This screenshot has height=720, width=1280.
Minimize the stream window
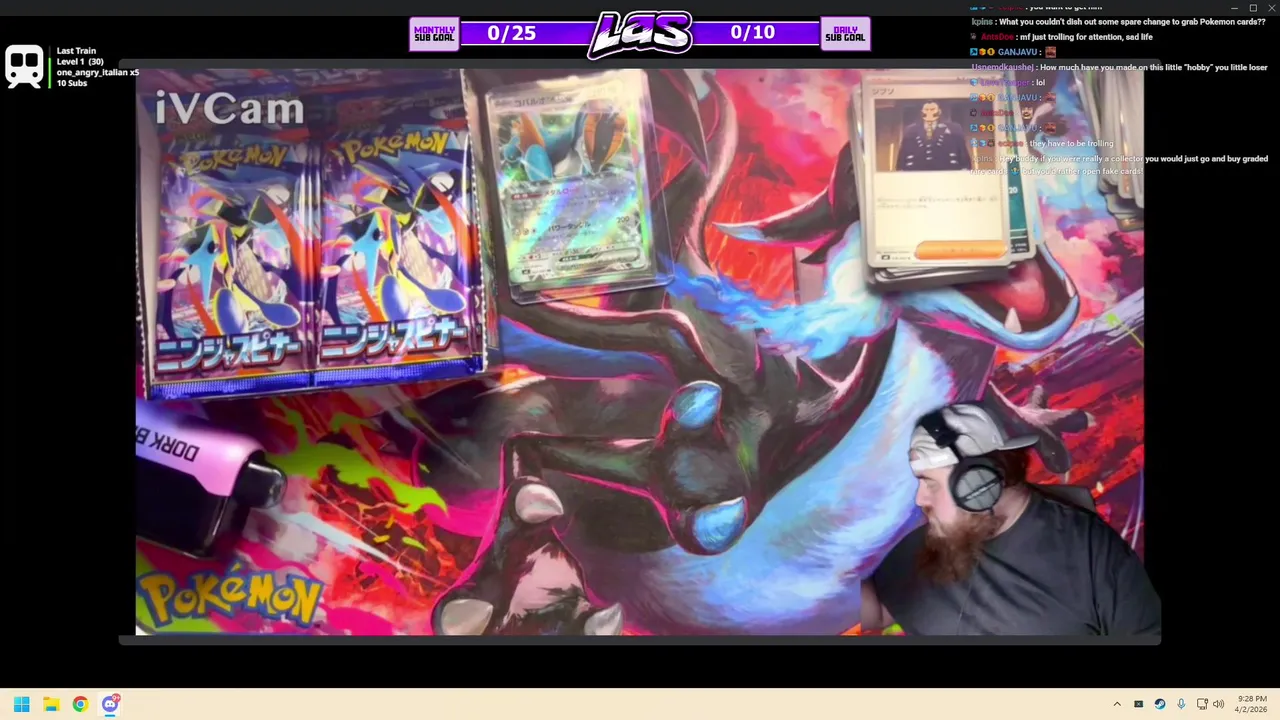click(x=1233, y=8)
